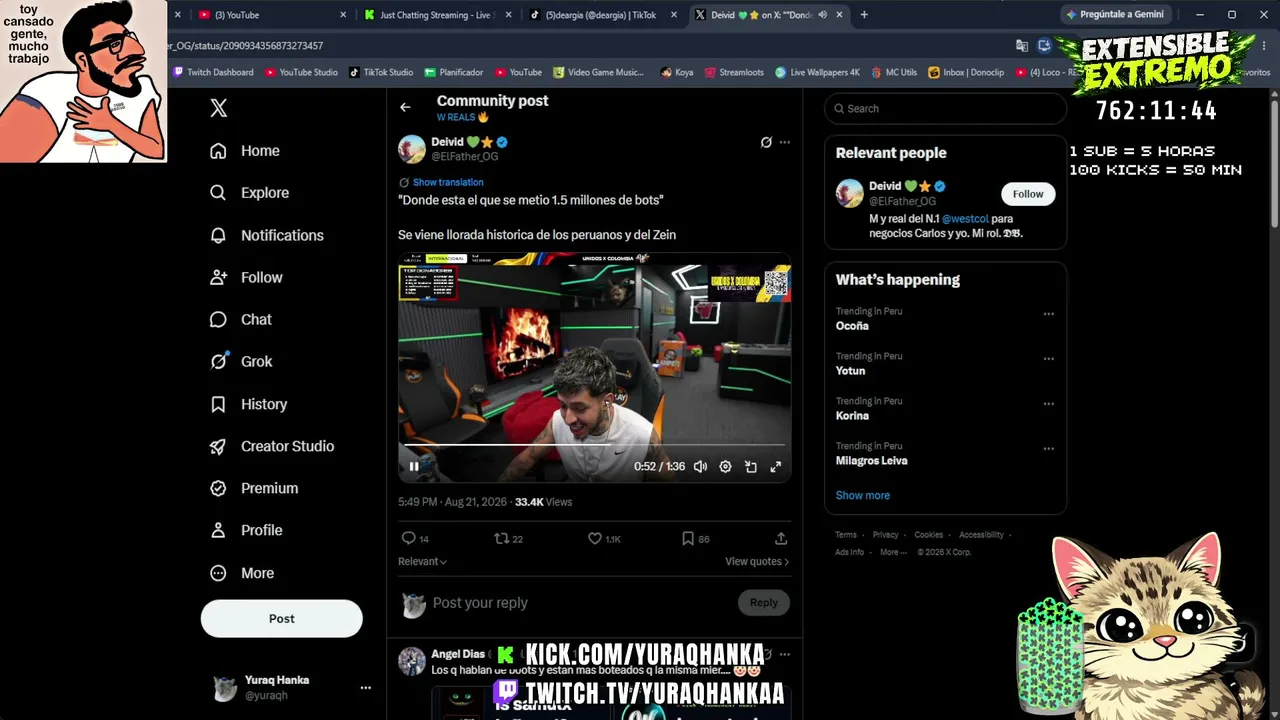The height and width of the screenshot is (720, 1280).
Task: Open Chat in the X sidebar
Action: tap(241, 319)
